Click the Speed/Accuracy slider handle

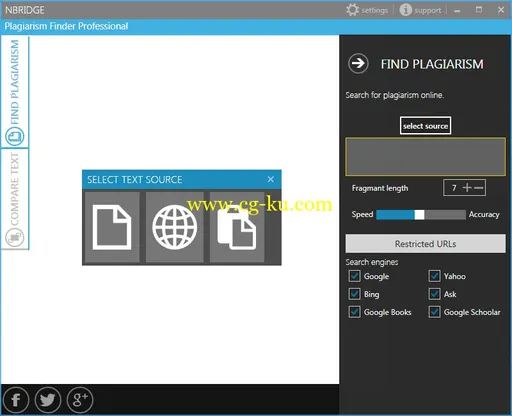coord(419,215)
